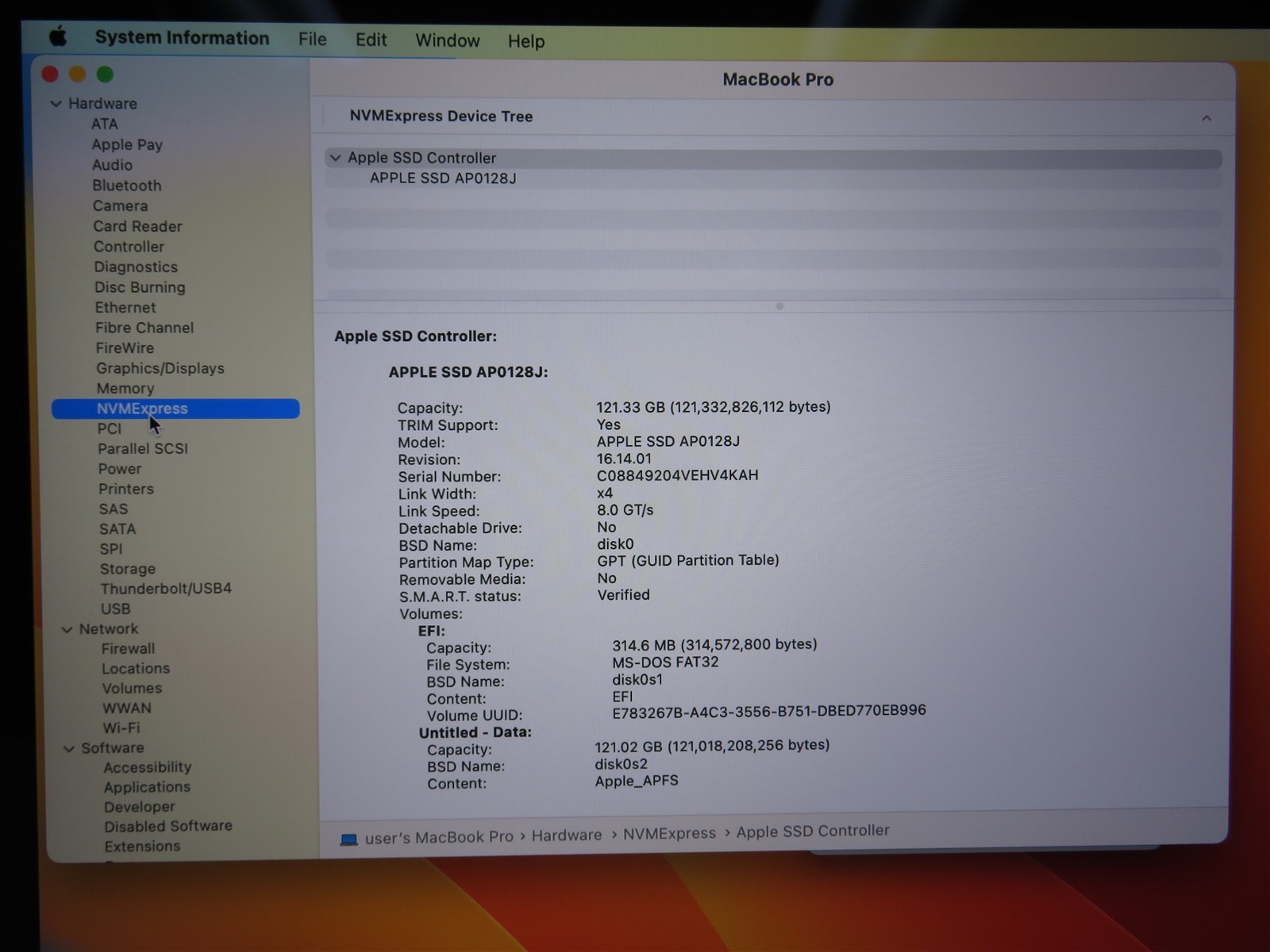Select Disabled Software in the sidebar
Screen dimensions: 1270x952
click(x=168, y=827)
